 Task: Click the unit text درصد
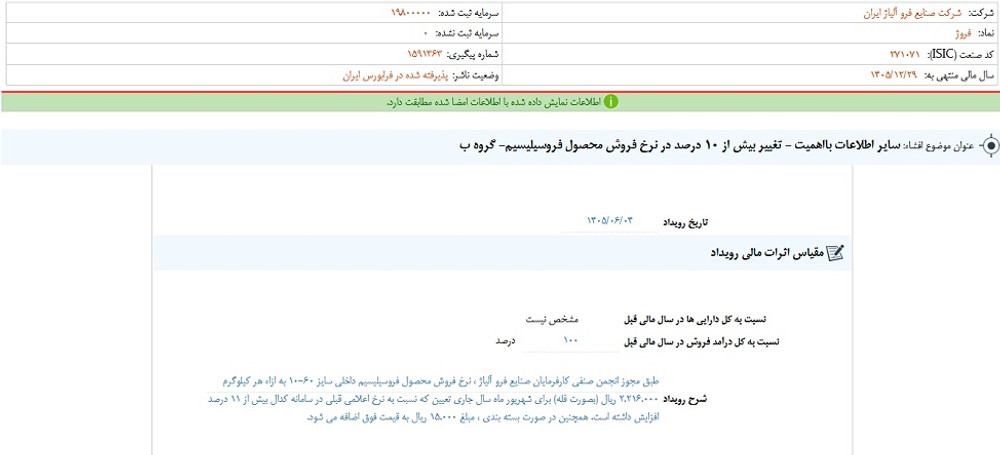506,341
